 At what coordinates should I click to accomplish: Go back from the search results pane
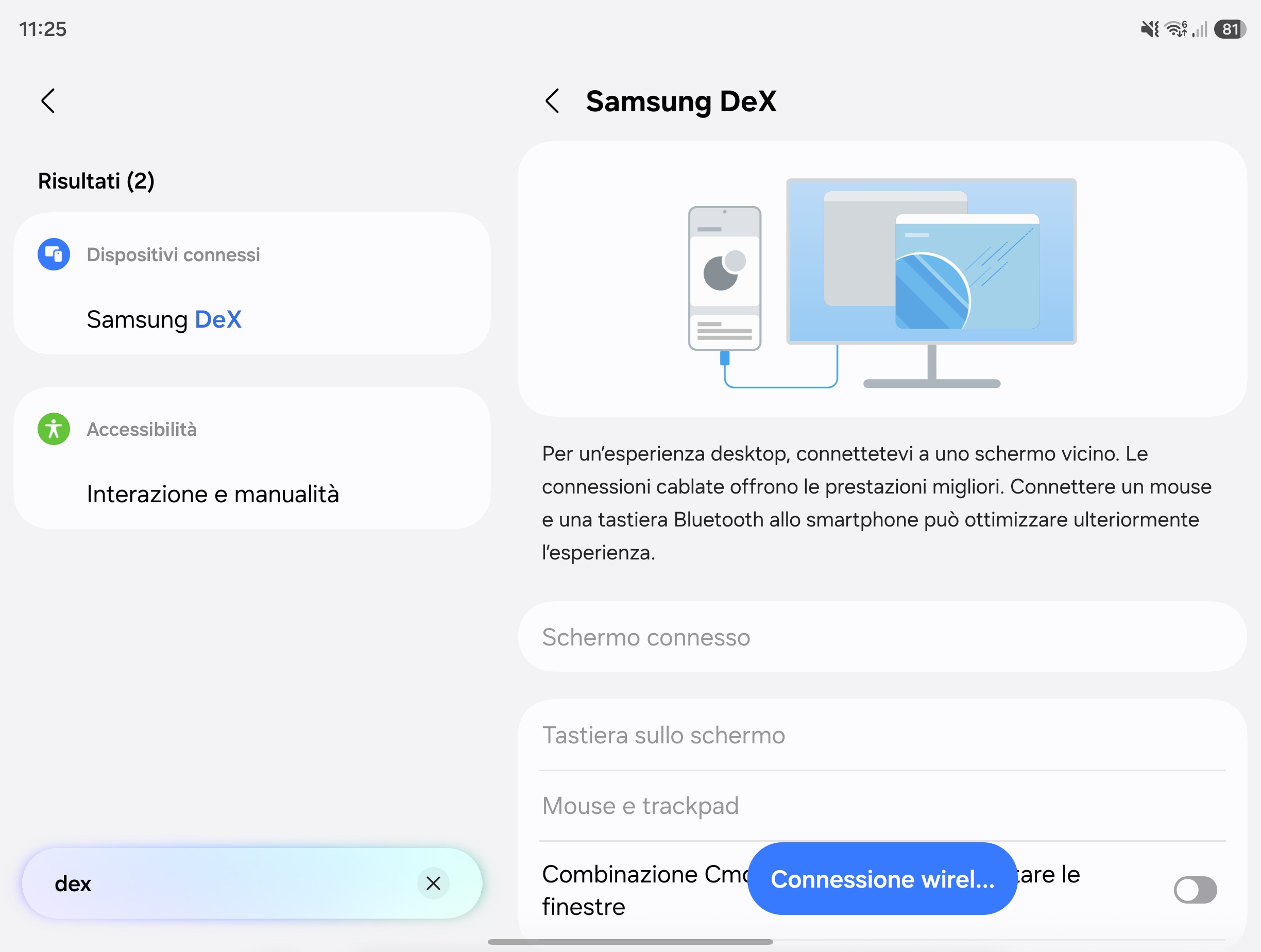tap(48, 101)
